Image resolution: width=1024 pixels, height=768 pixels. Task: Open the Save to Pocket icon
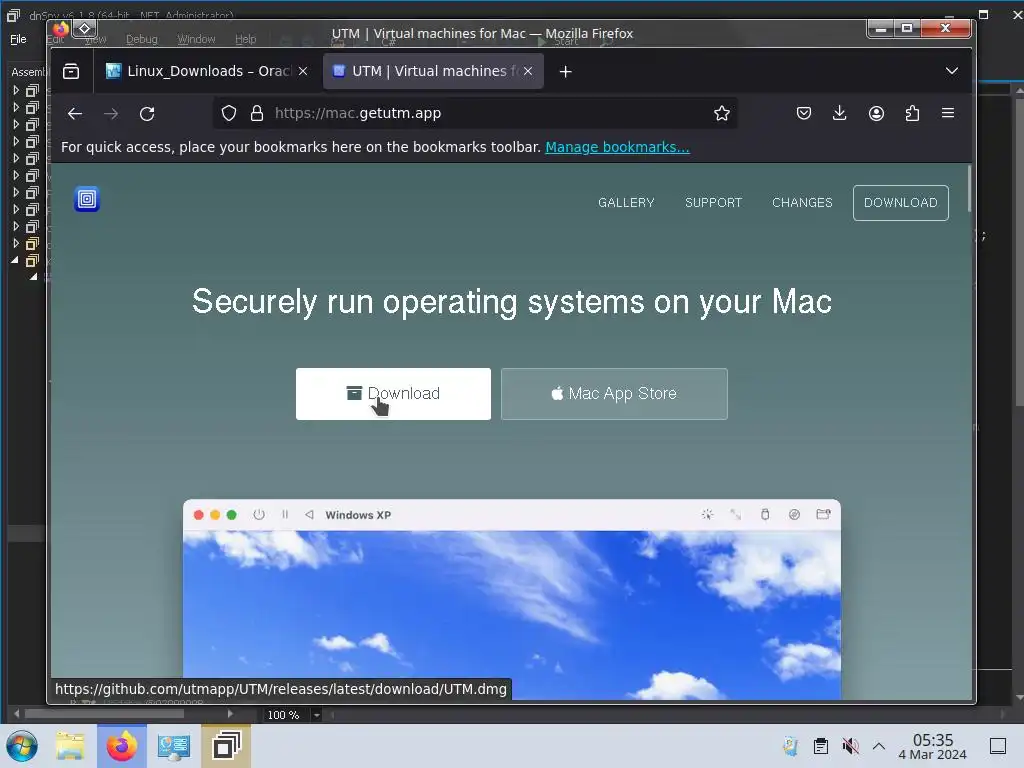pos(804,114)
